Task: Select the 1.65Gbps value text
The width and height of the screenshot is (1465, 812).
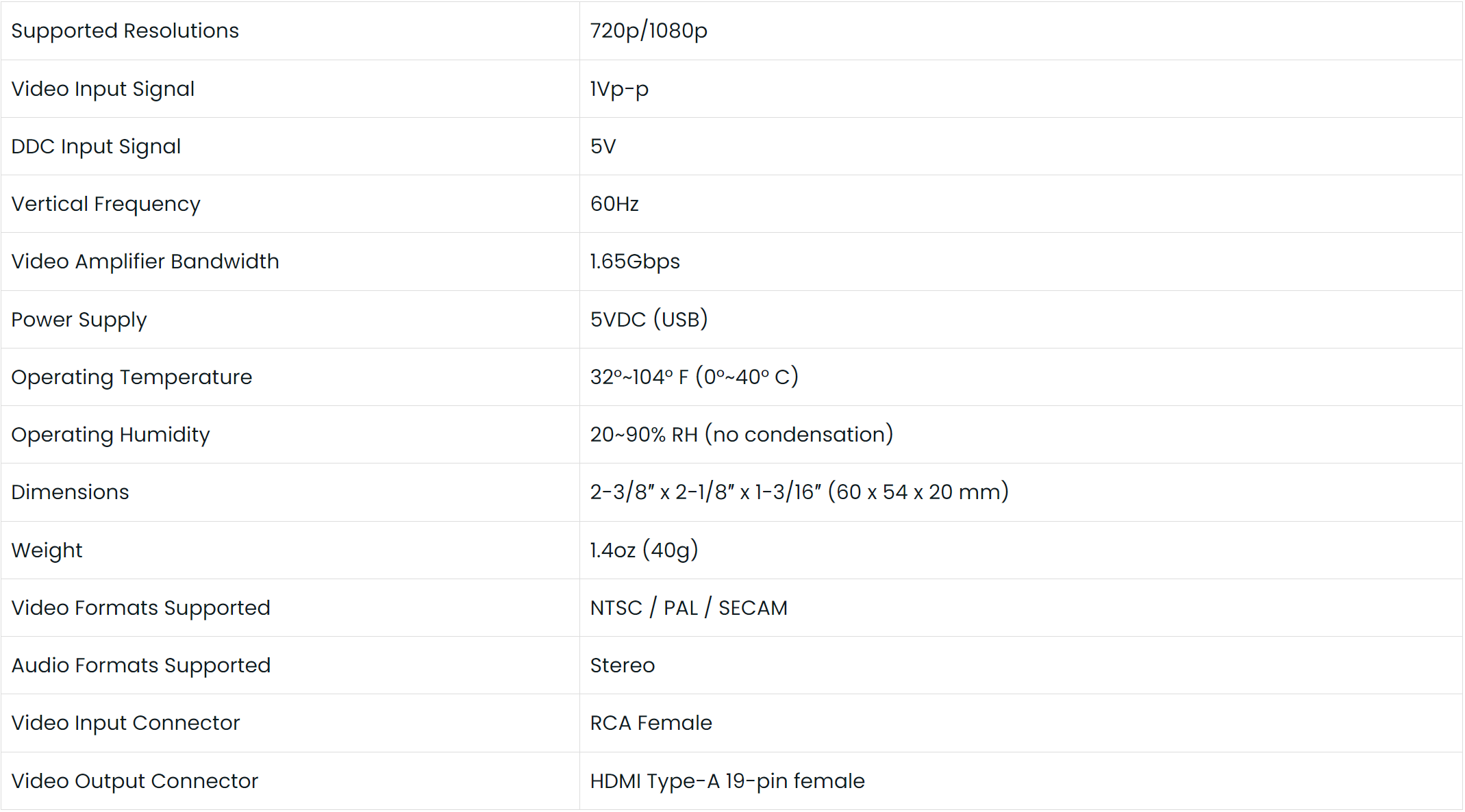Action: coord(634,262)
